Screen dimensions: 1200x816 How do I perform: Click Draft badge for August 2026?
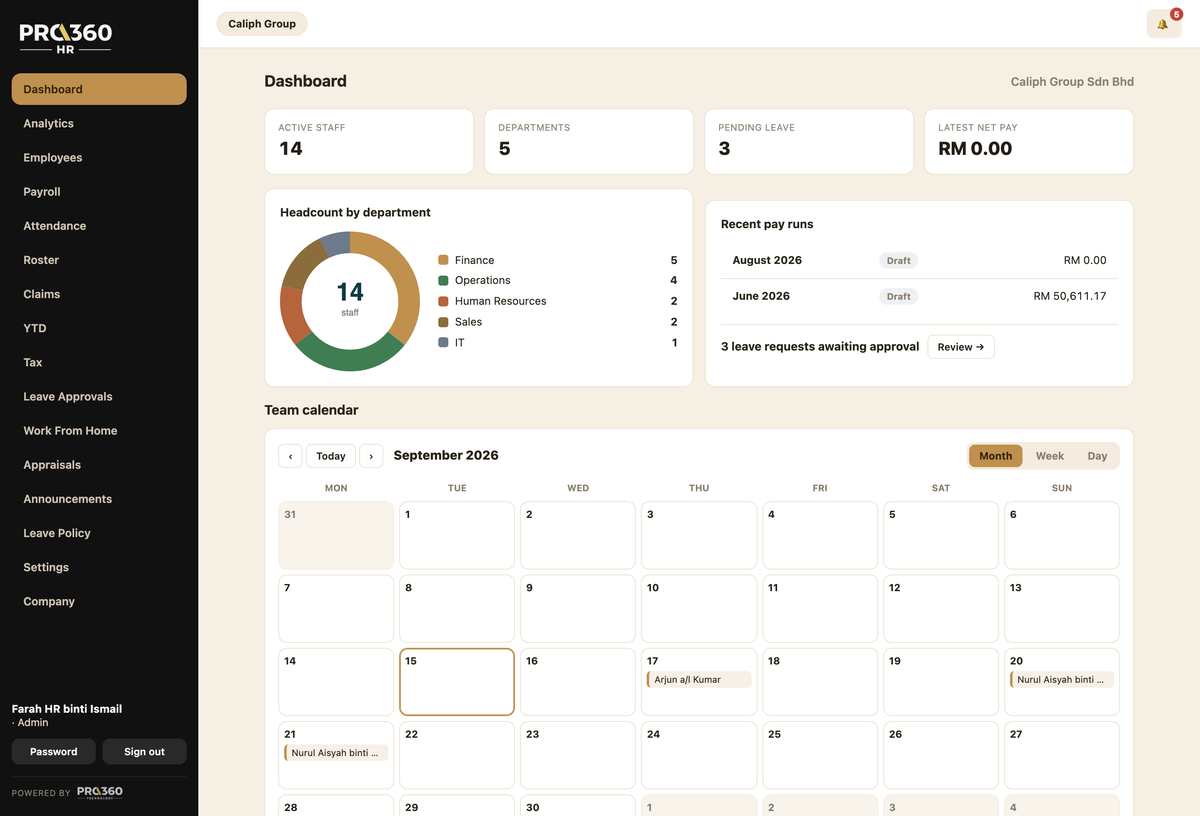899,260
